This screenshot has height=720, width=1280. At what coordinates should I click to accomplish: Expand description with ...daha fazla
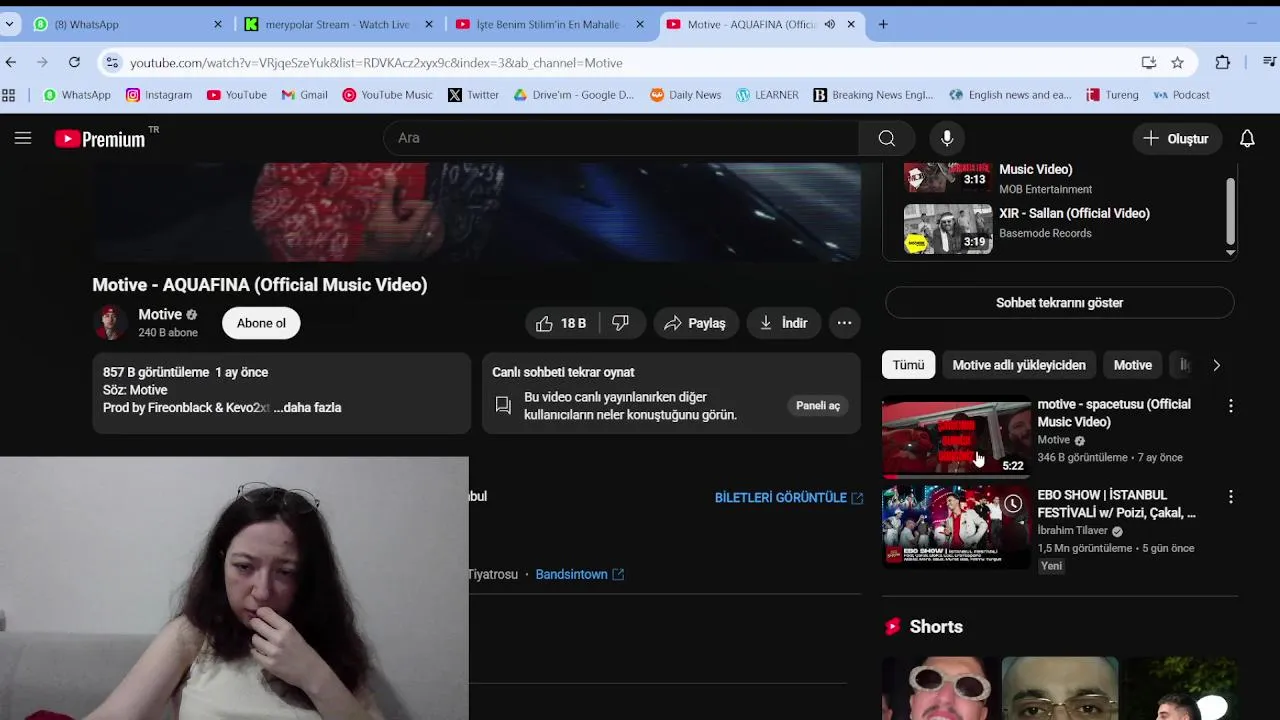point(307,408)
